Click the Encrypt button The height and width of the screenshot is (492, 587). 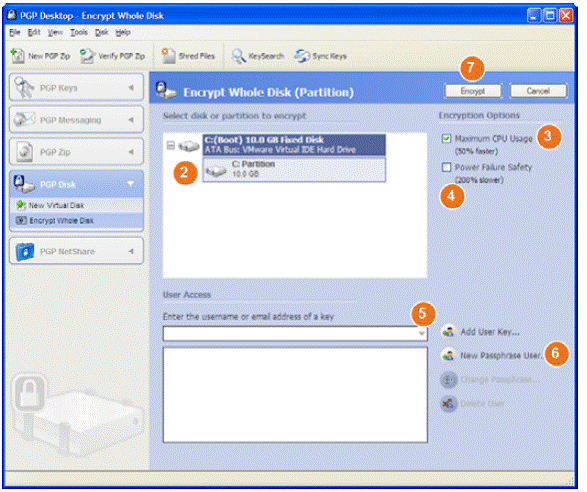point(473,91)
